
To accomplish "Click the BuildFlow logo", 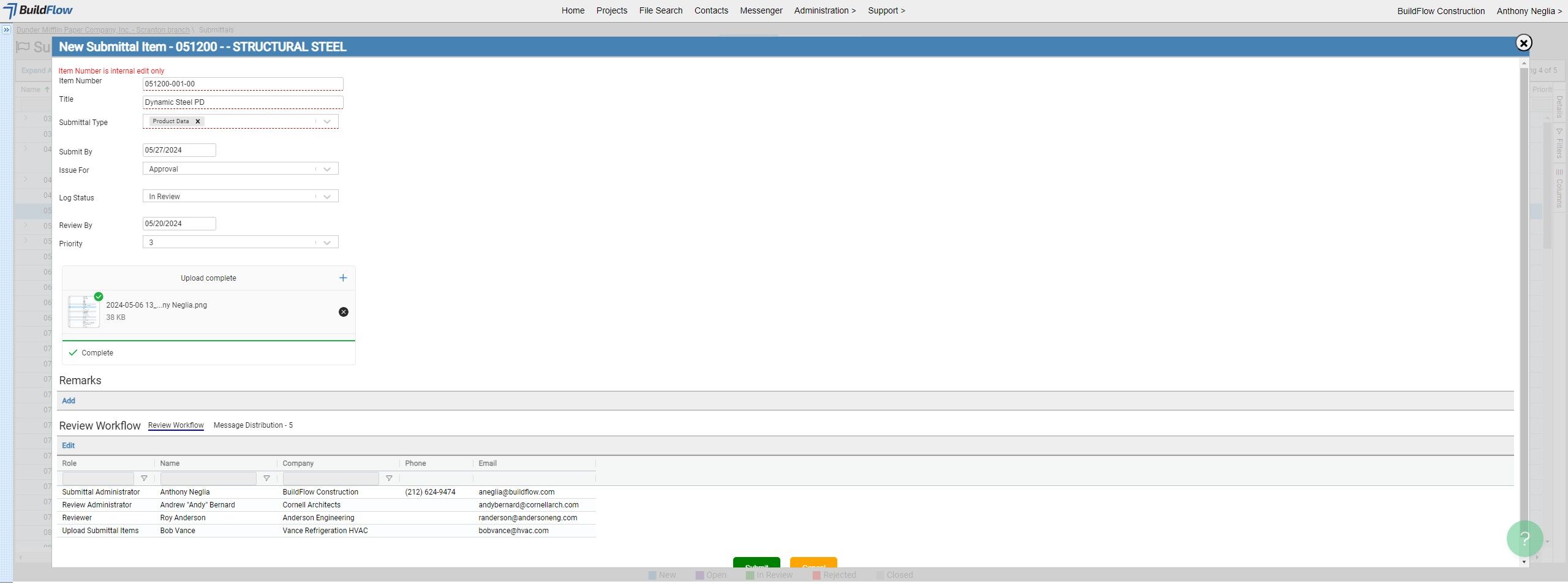I will [x=38, y=10].
